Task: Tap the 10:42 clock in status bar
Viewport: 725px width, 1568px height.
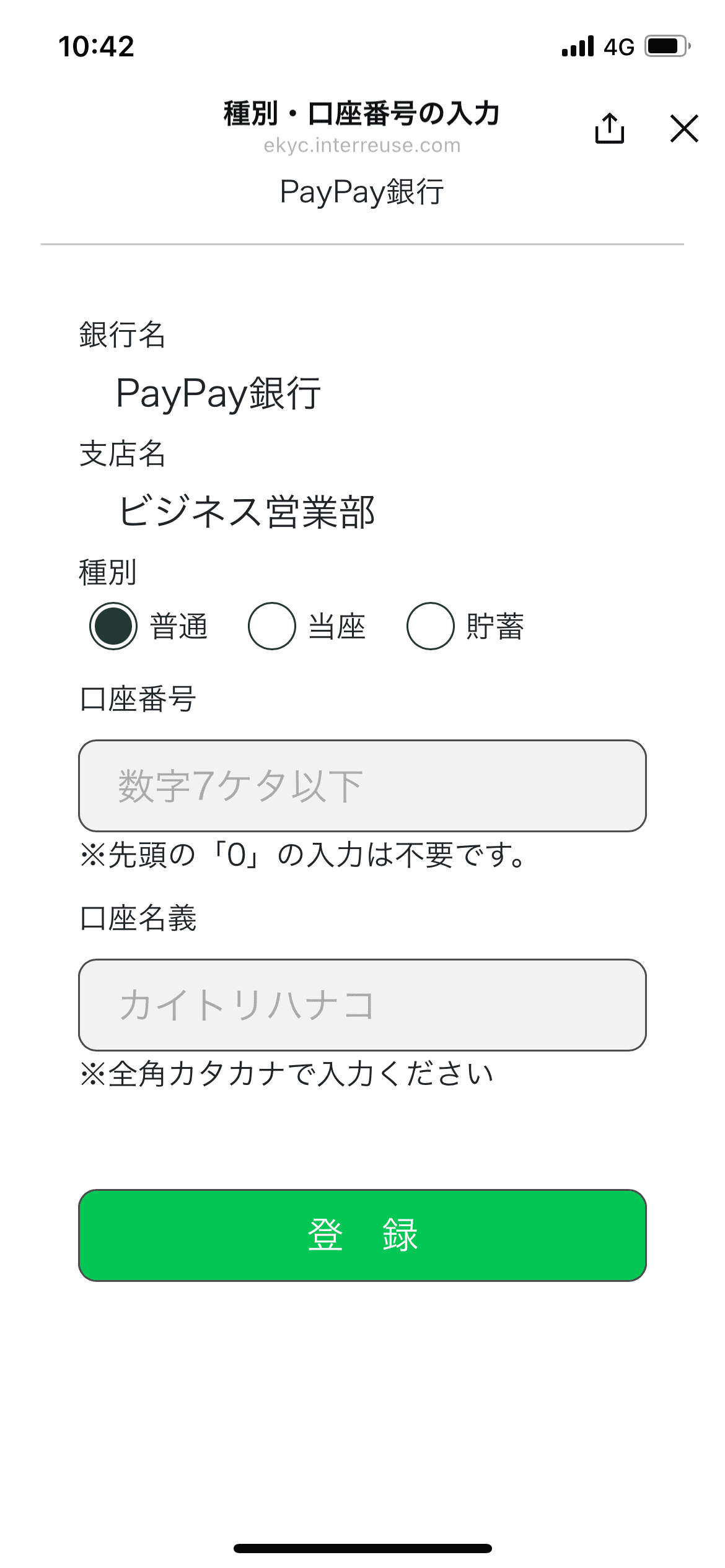Action: (x=96, y=46)
